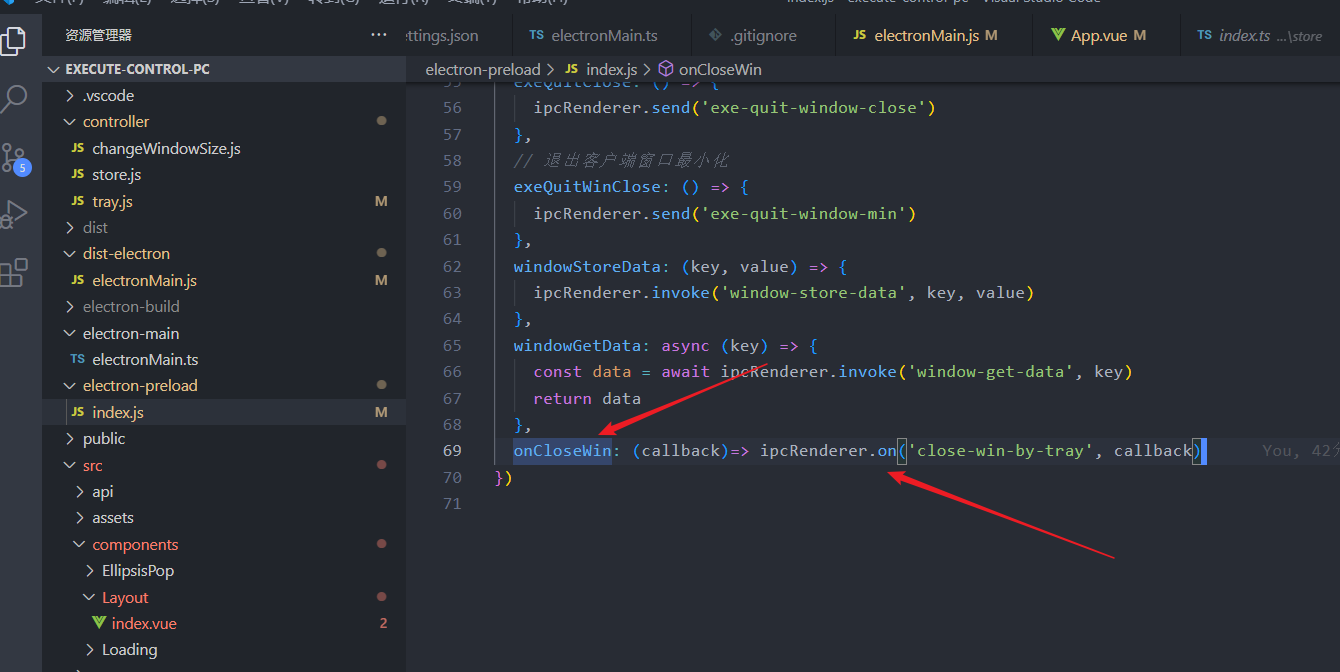
Task: Expand the electron-build folder
Action: pyautogui.click(x=131, y=307)
